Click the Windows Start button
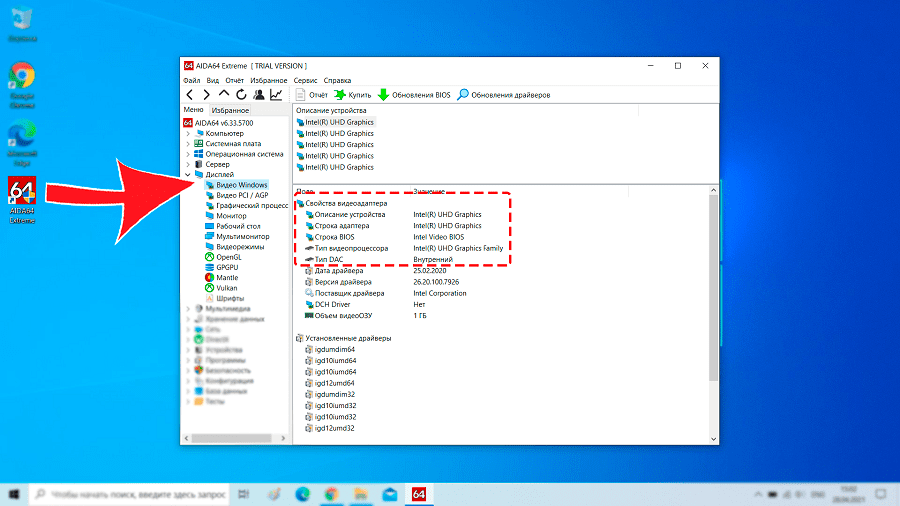900x506 pixels. [x=14, y=494]
